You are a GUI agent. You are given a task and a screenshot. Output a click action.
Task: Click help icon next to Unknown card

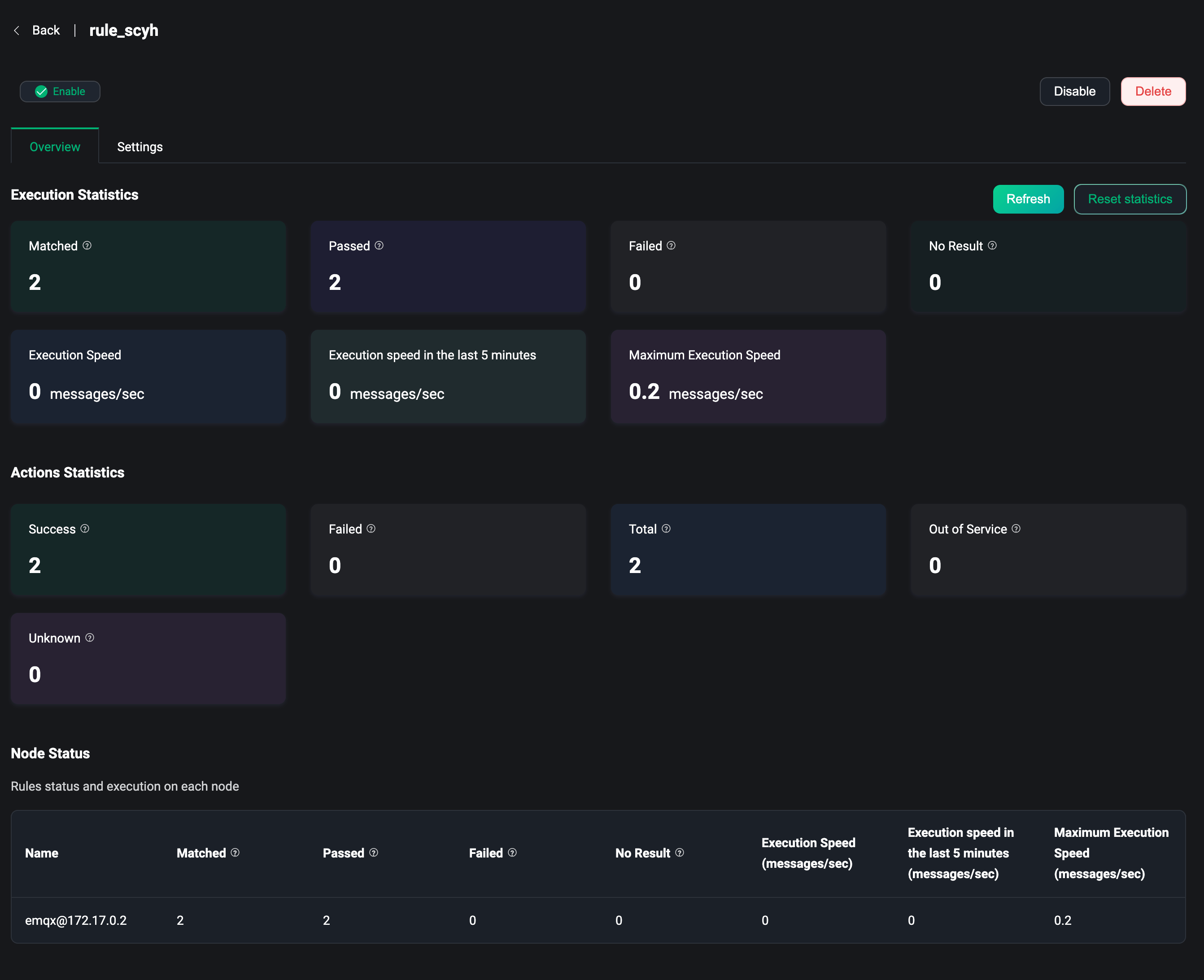(x=90, y=638)
